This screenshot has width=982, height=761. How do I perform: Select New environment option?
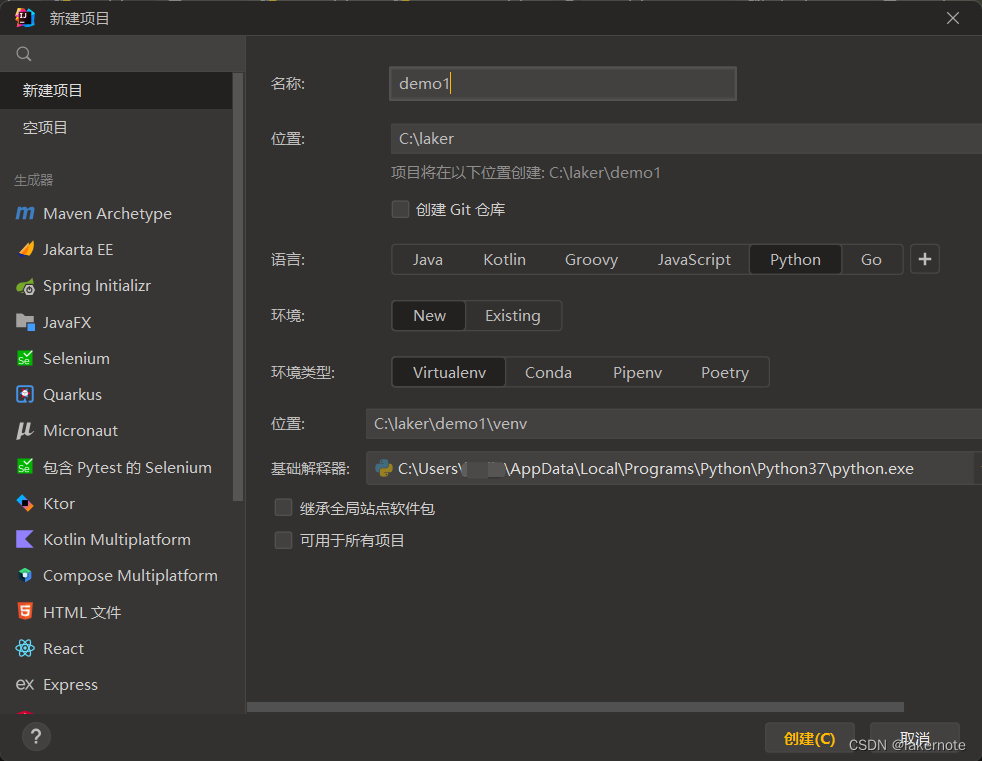click(429, 316)
